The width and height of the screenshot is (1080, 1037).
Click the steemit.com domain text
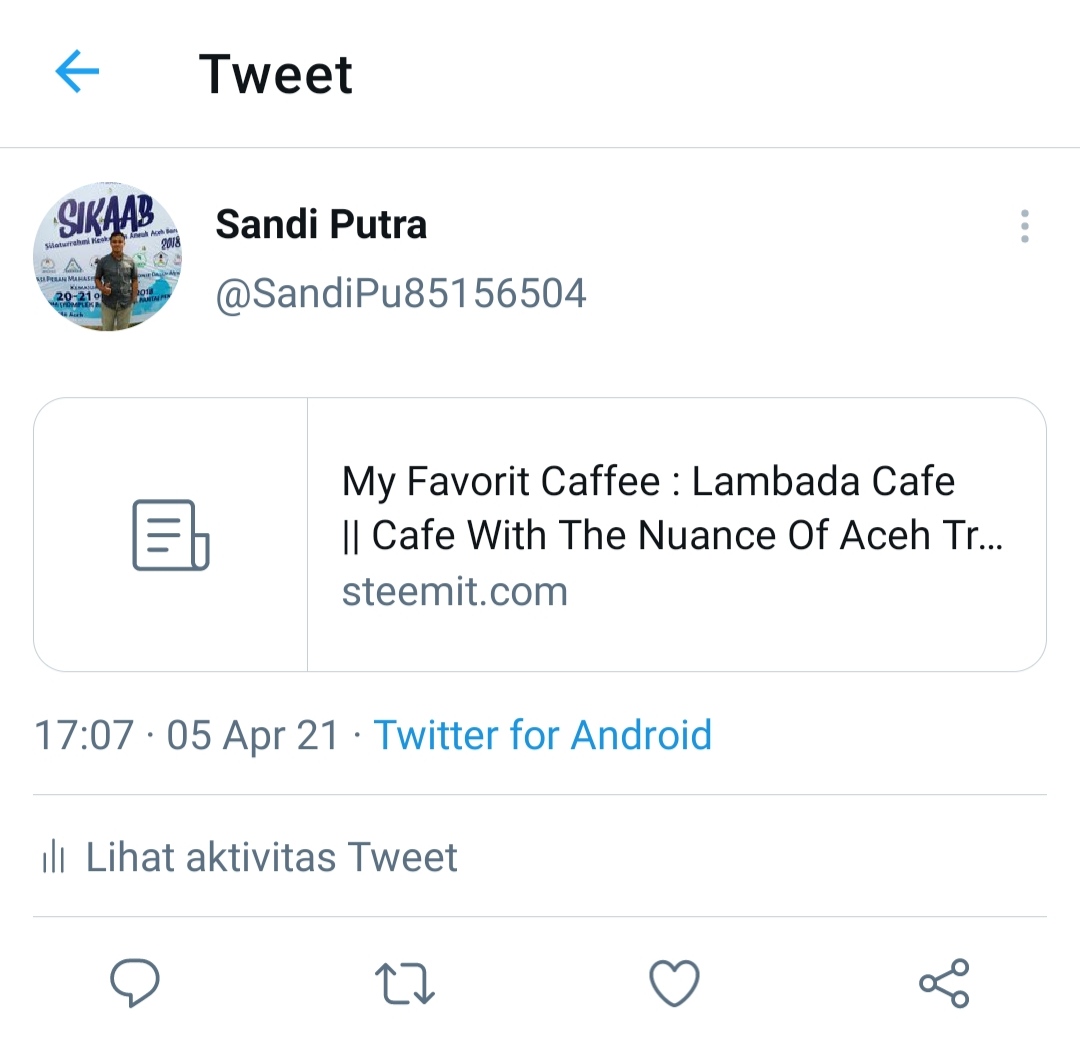click(455, 591)
